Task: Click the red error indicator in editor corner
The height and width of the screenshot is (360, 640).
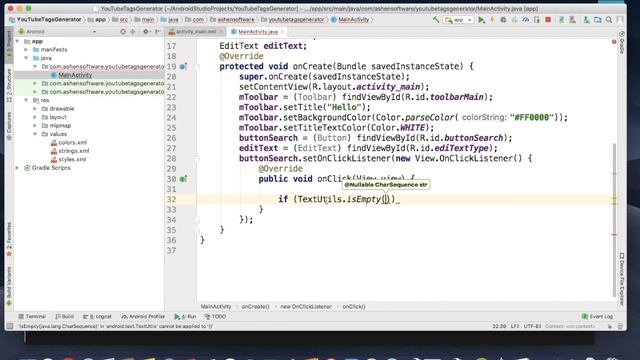Action: [x=614, y=42]
